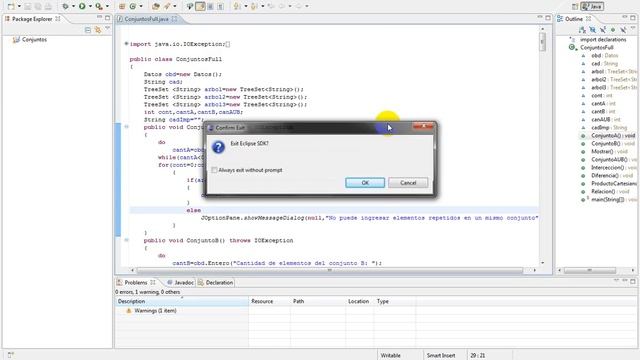Click the Last Edit Location icon
The image size is (640, 360).
pyautogui.click(x=271, y=6)
